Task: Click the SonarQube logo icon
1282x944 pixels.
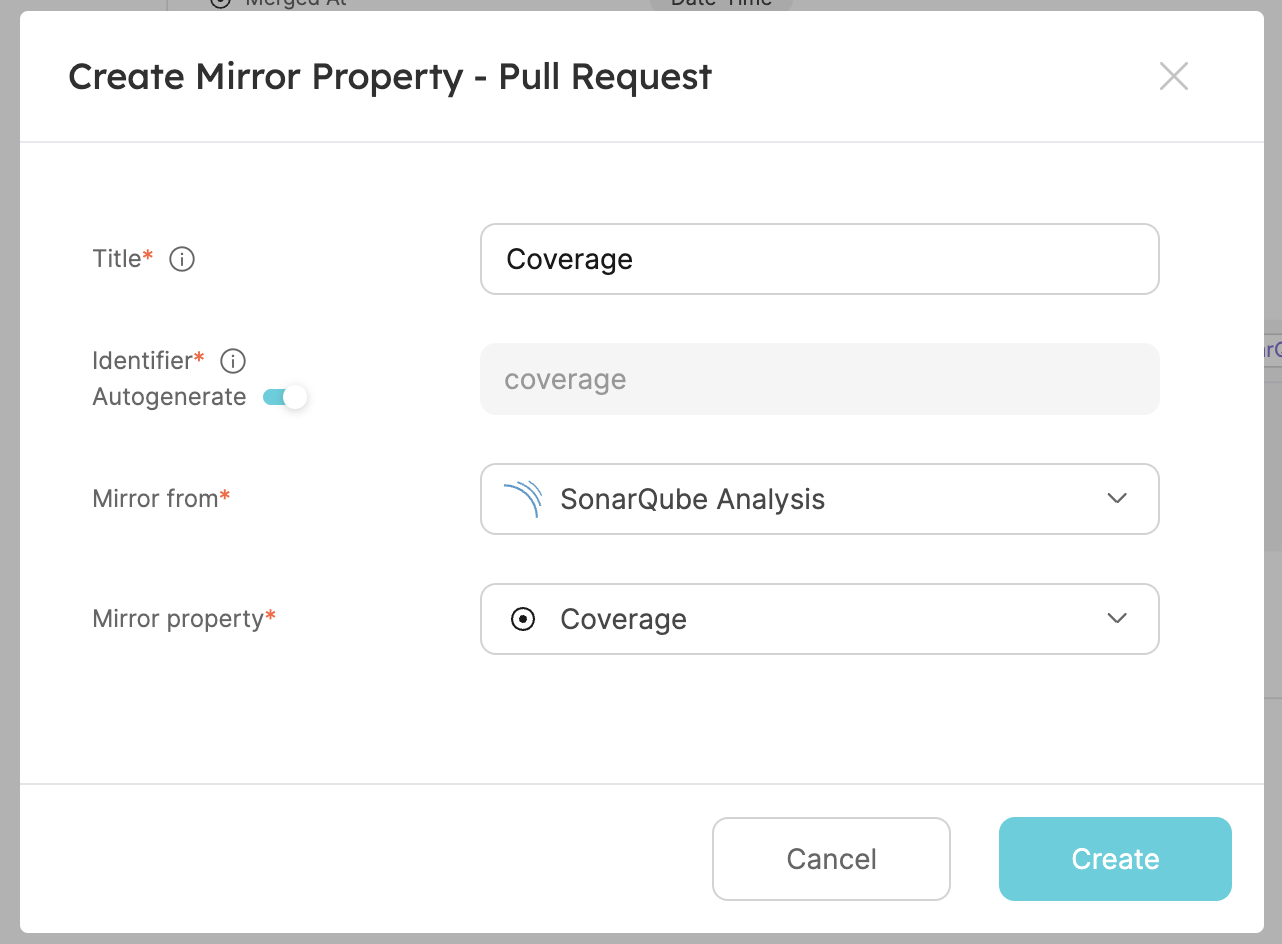Action: click(522, 499)
